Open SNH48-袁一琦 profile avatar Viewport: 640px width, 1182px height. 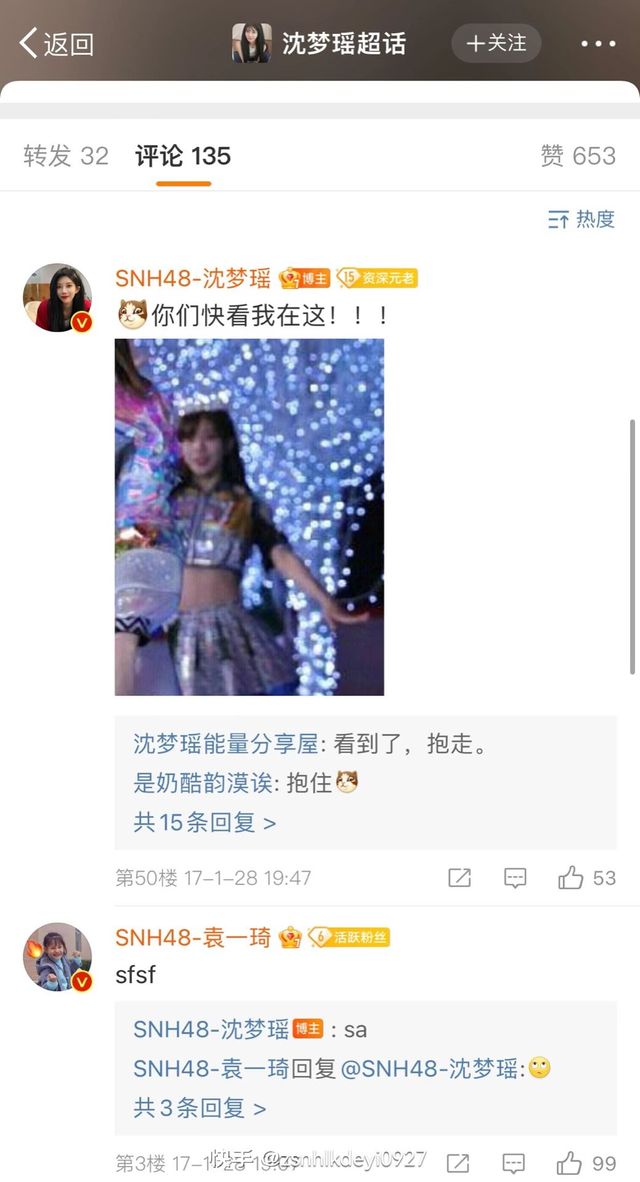57,957
